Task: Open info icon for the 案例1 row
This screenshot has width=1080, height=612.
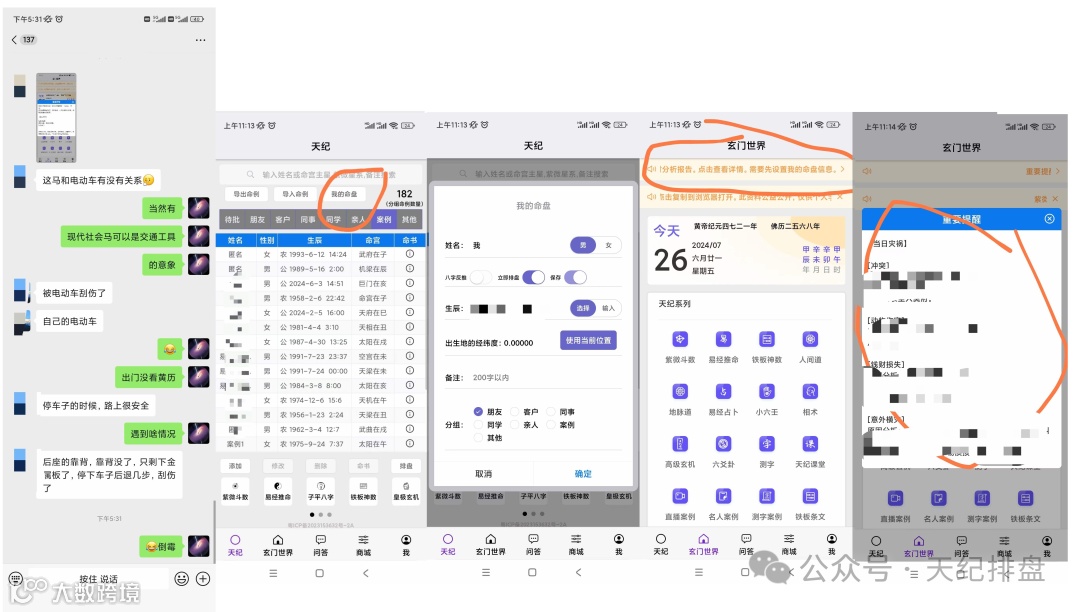Action: [x=410, y=444]
